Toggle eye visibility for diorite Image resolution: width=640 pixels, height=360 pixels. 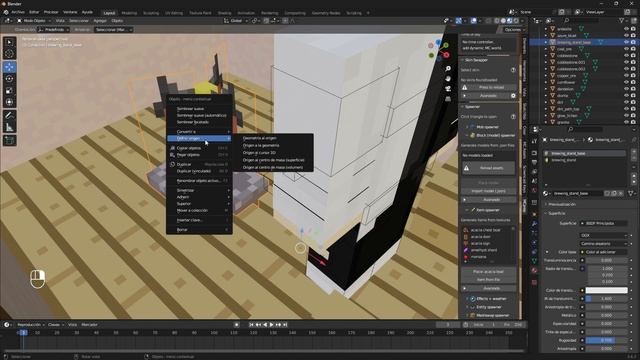[x=626, y=96]
